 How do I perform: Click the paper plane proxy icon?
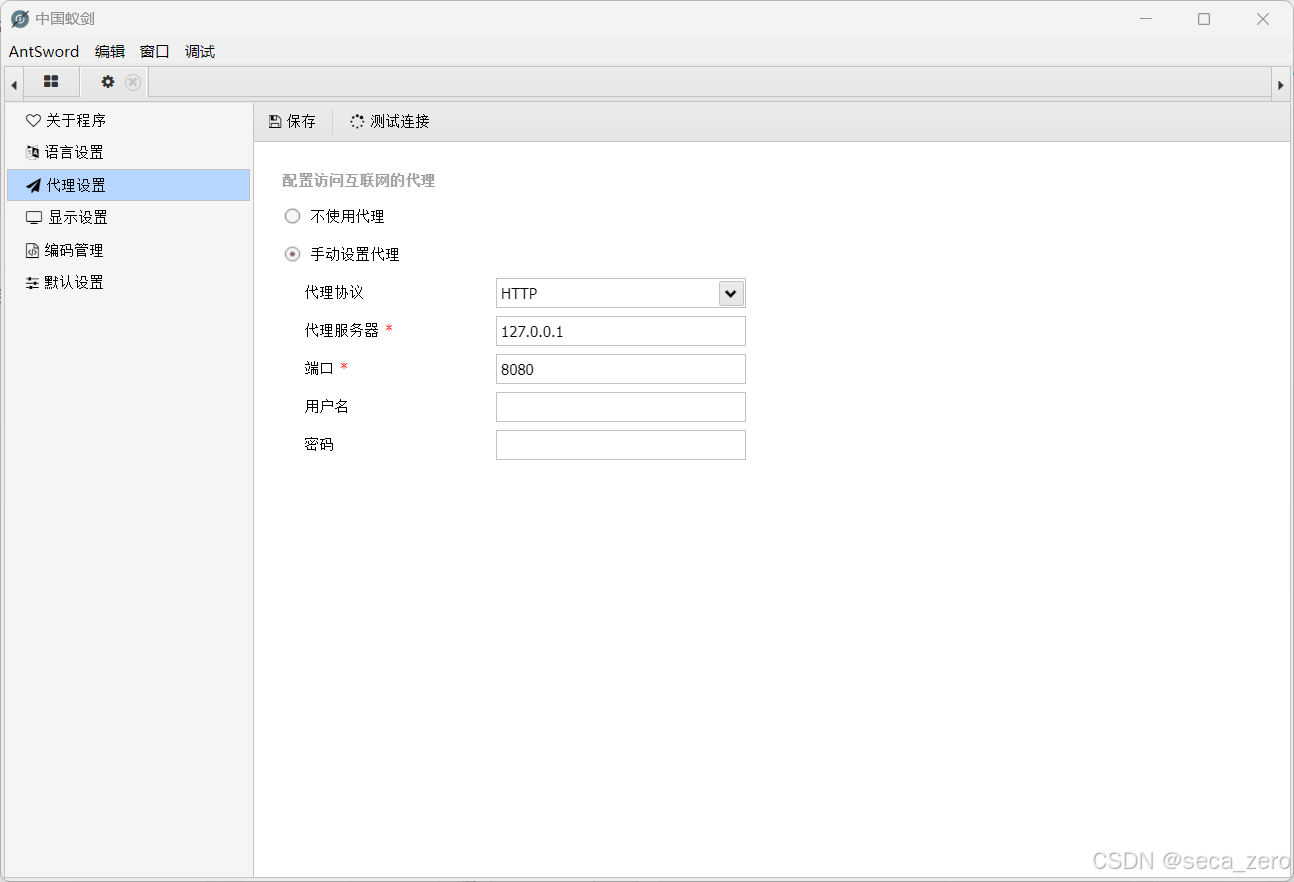33,186
